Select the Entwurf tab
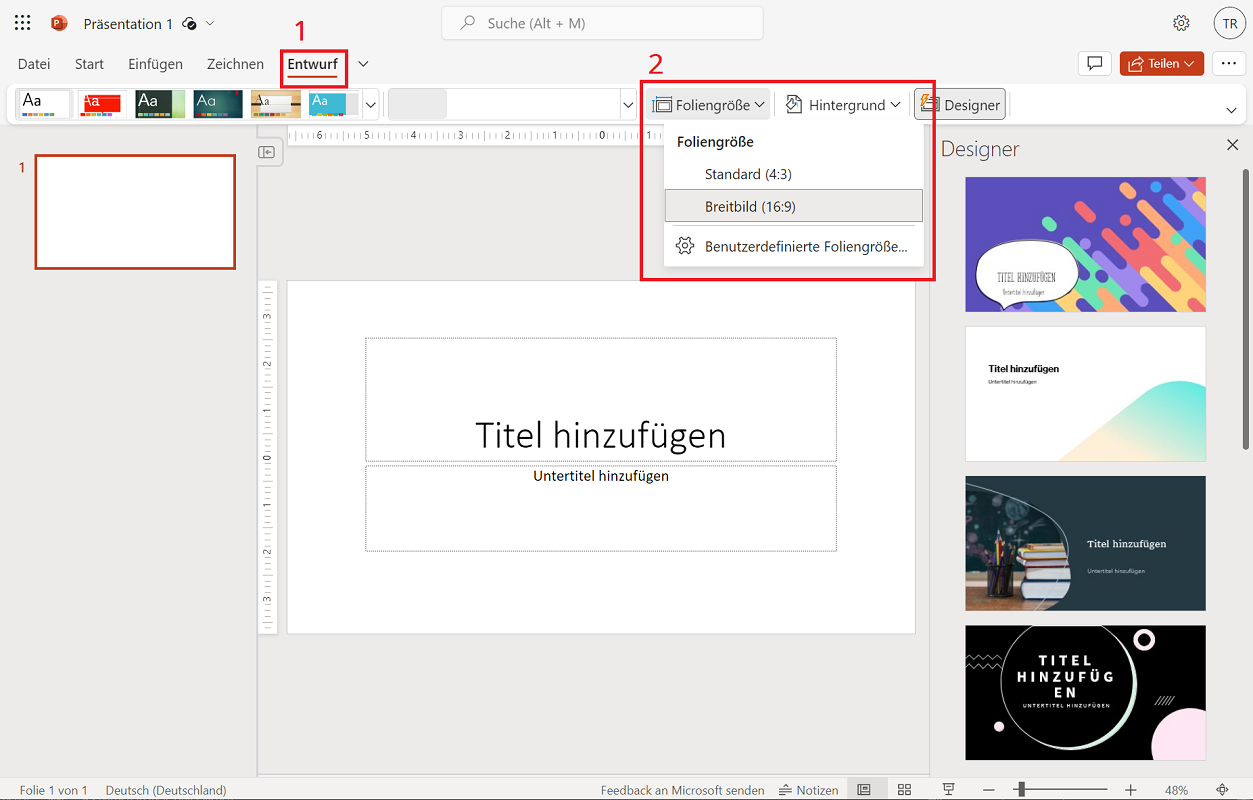 click(313, 64)
